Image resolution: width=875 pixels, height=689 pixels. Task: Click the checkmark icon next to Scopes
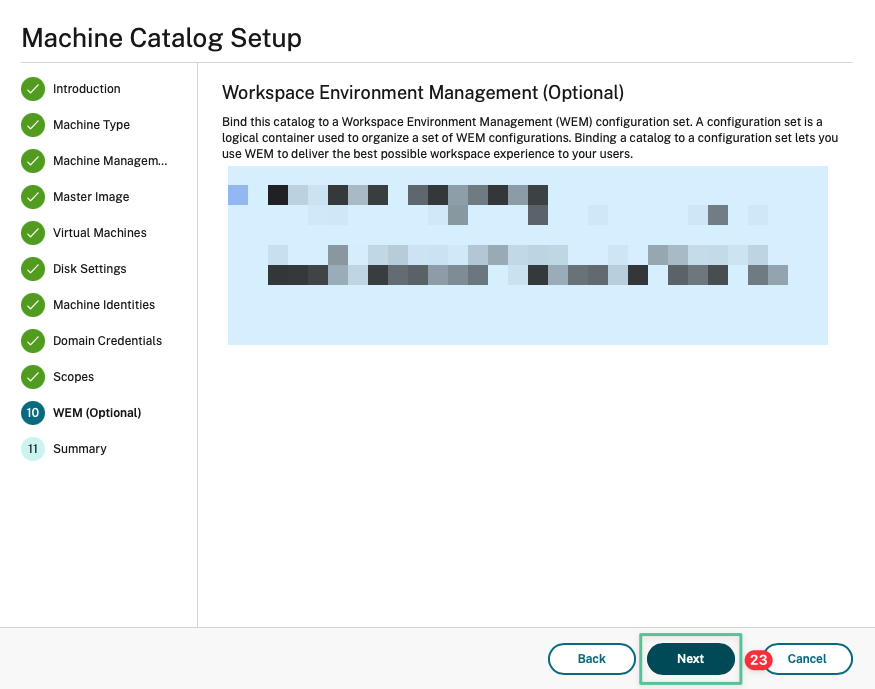point(33,377)
